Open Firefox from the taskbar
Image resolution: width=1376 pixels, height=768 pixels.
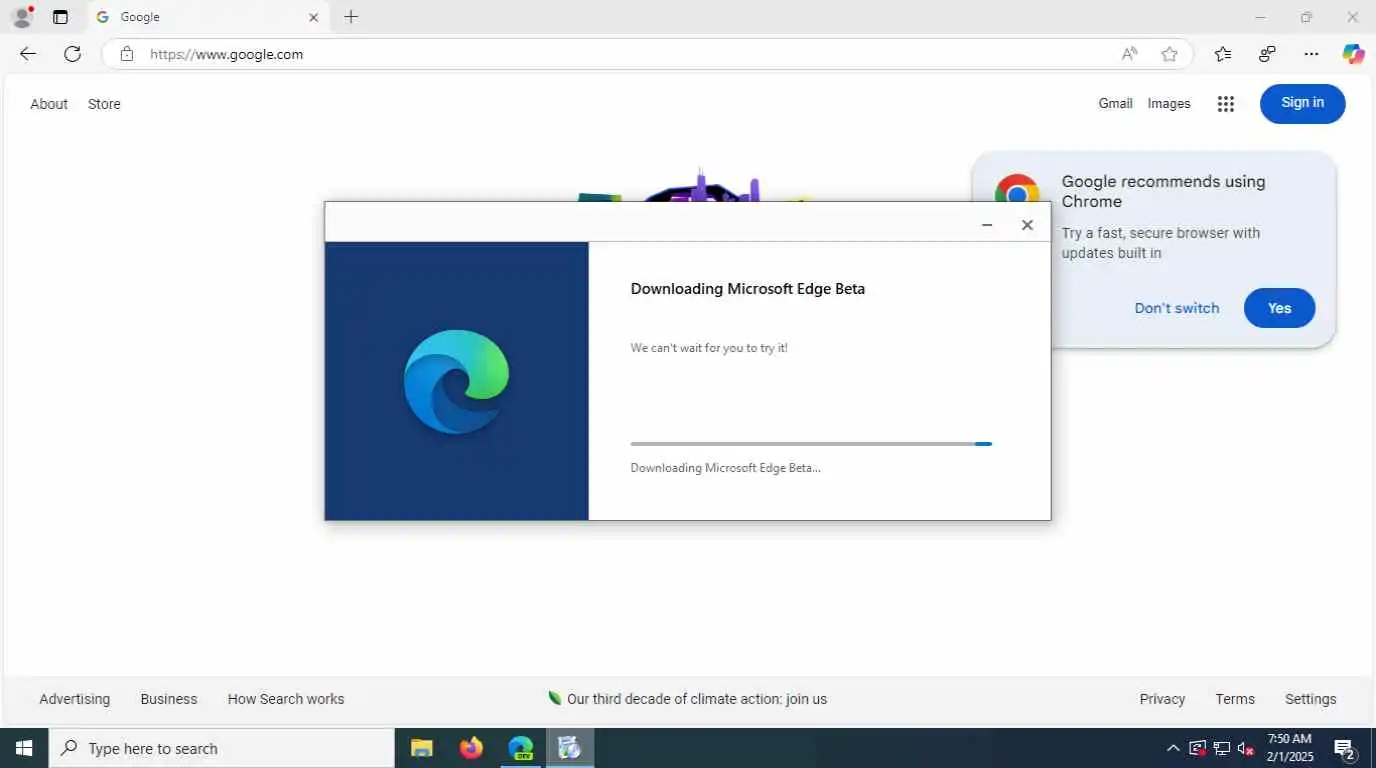471,748
